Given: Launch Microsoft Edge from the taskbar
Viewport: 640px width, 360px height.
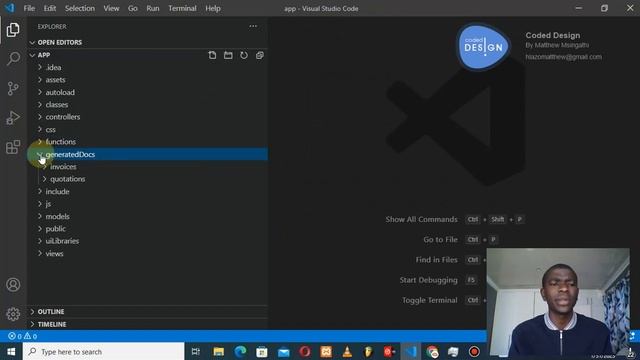Looking at the screenshot, I should (240, 351).
